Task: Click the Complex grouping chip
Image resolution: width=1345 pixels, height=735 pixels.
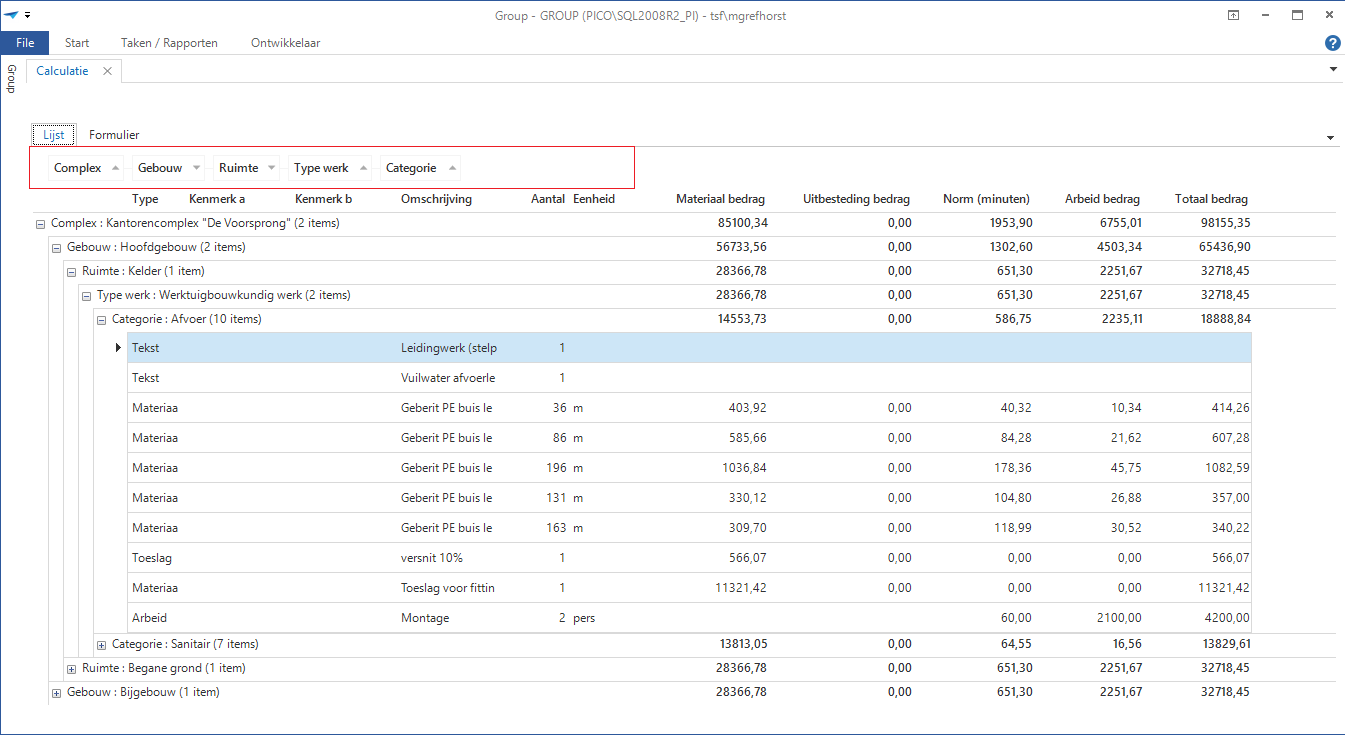Action: coord(78,168)
